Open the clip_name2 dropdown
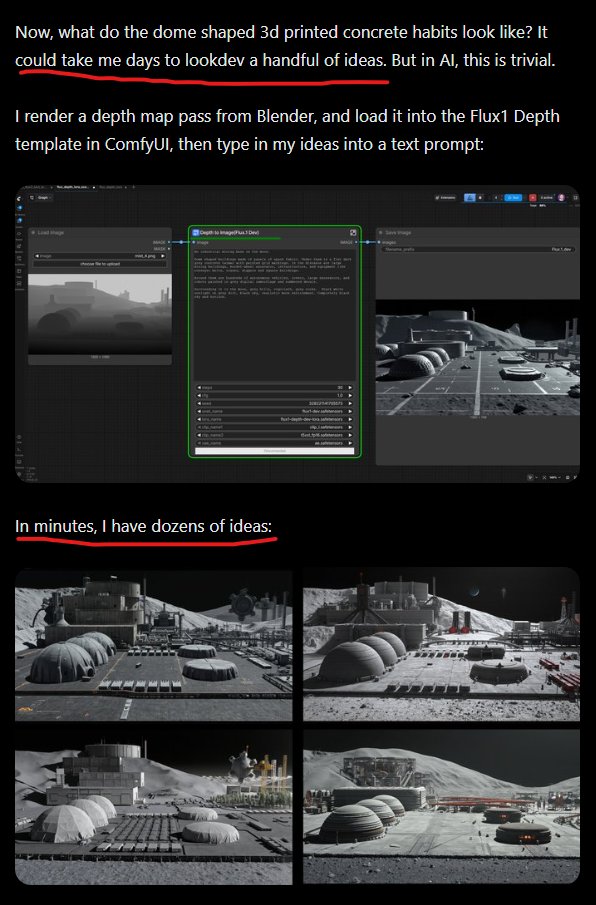 point(275,435)
